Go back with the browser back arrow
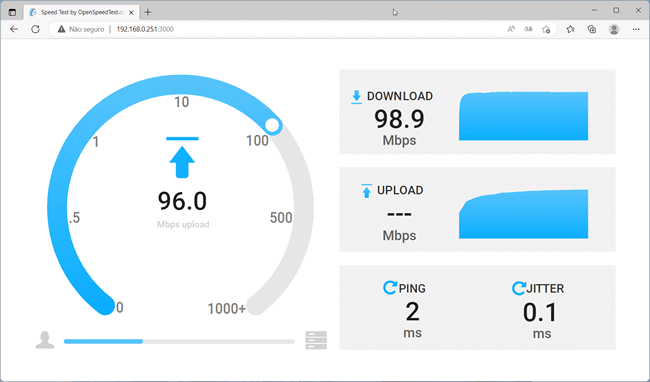The image size is (650, 382). [14, 29]
